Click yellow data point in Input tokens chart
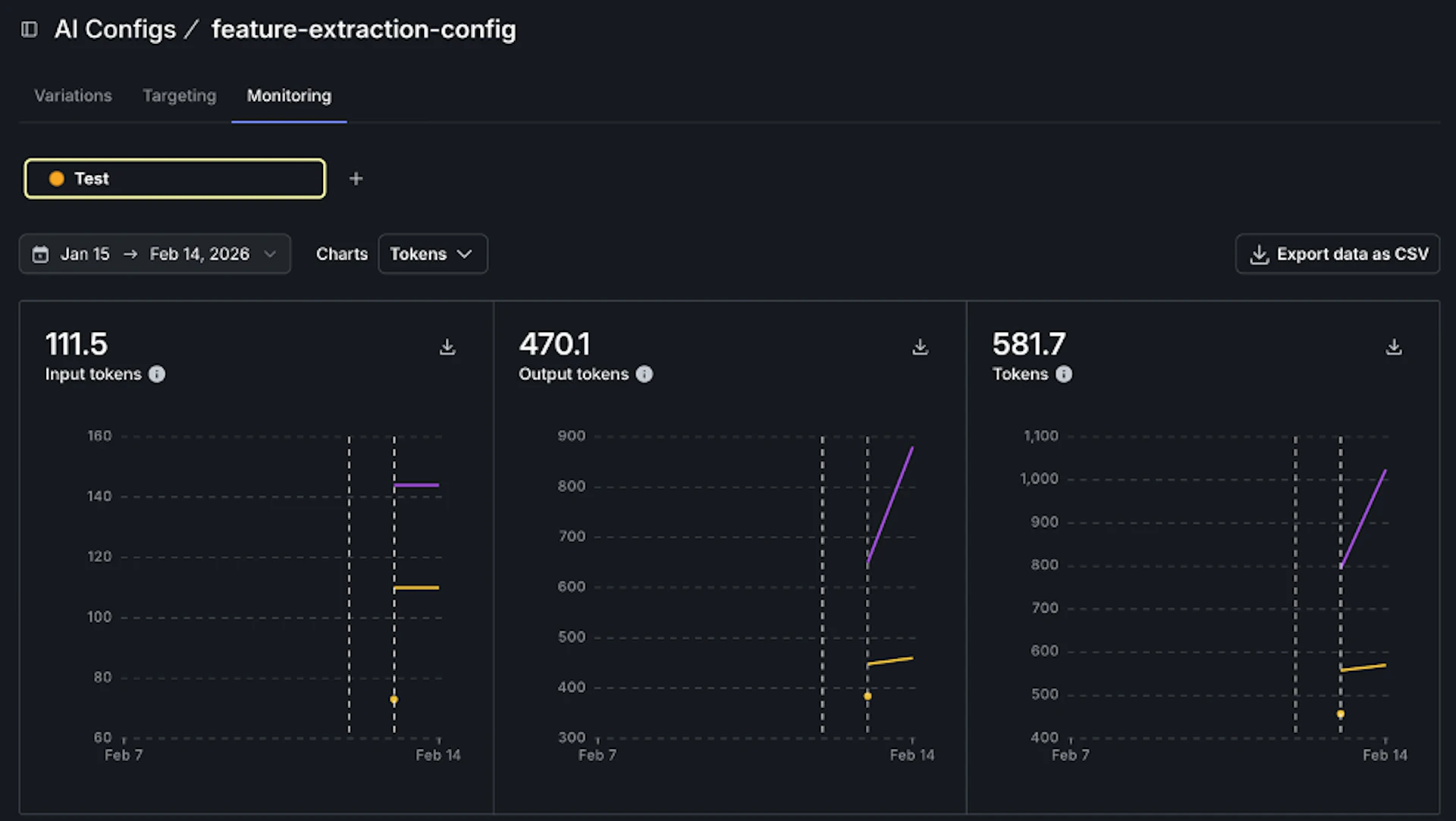The image size is (1456, 821). point(394,700)
